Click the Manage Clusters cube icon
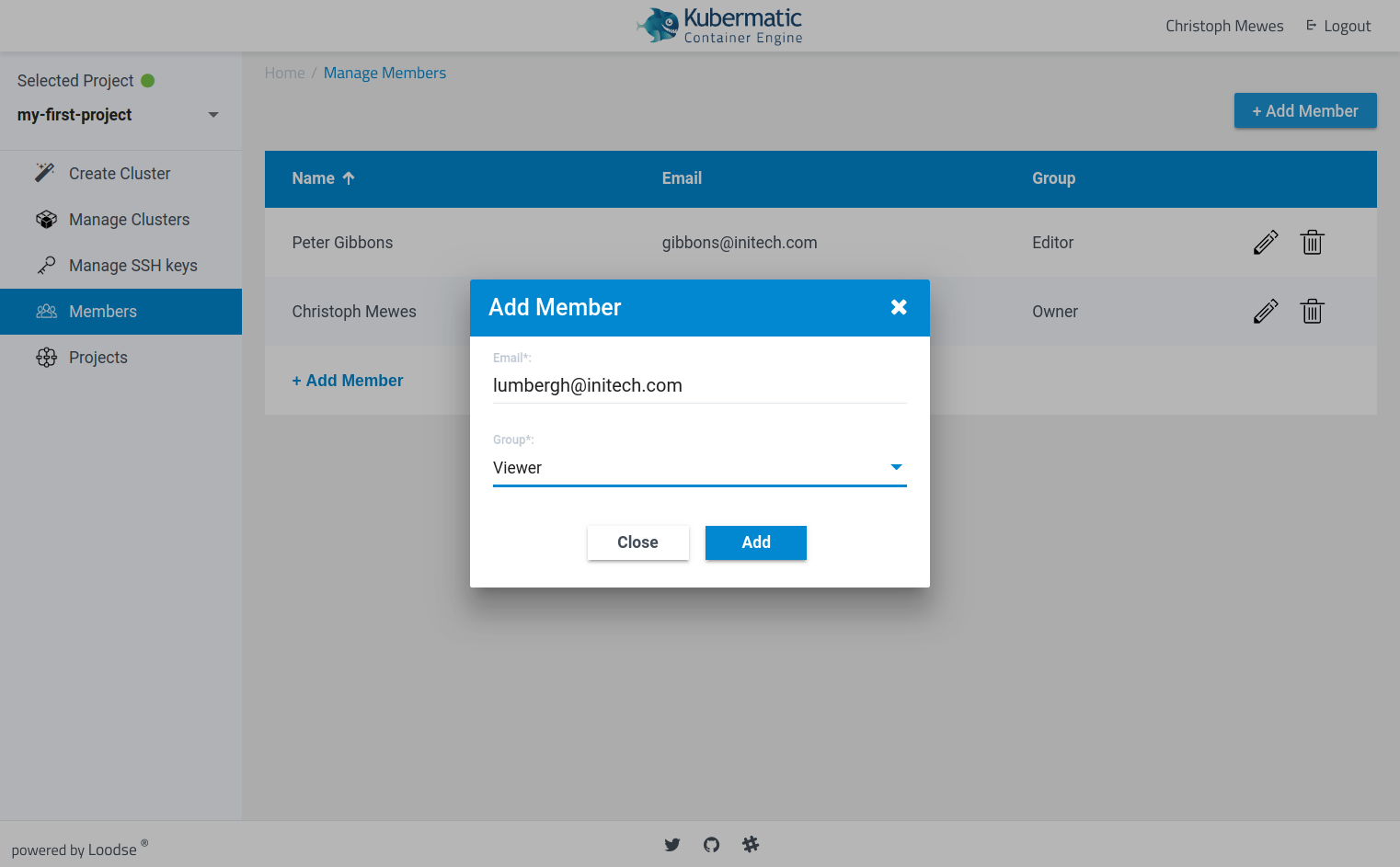Viewport: 1400px width, 867px height. click(46, 219)
